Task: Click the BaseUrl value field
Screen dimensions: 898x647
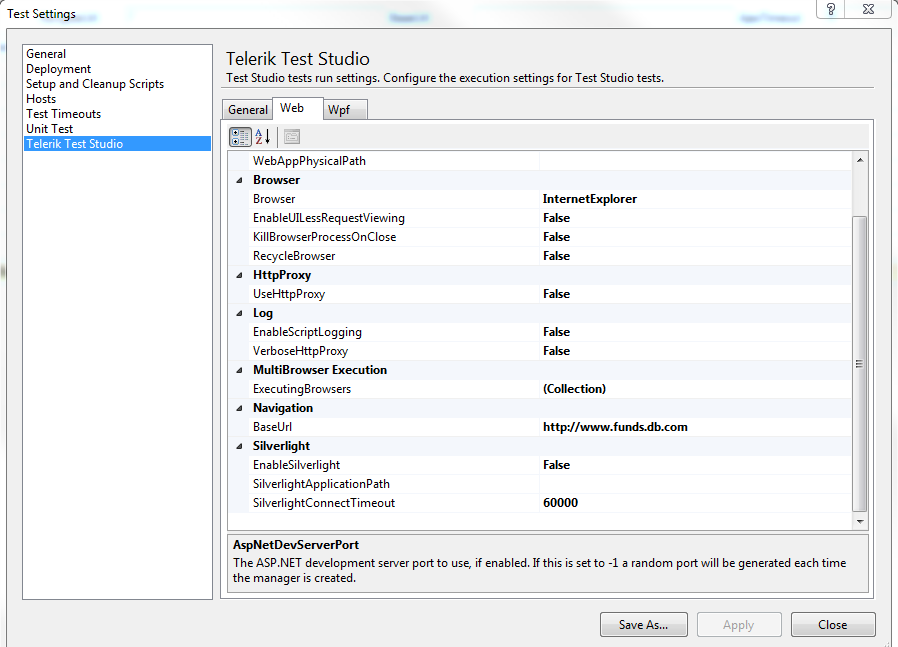Action: pos(695,427)
